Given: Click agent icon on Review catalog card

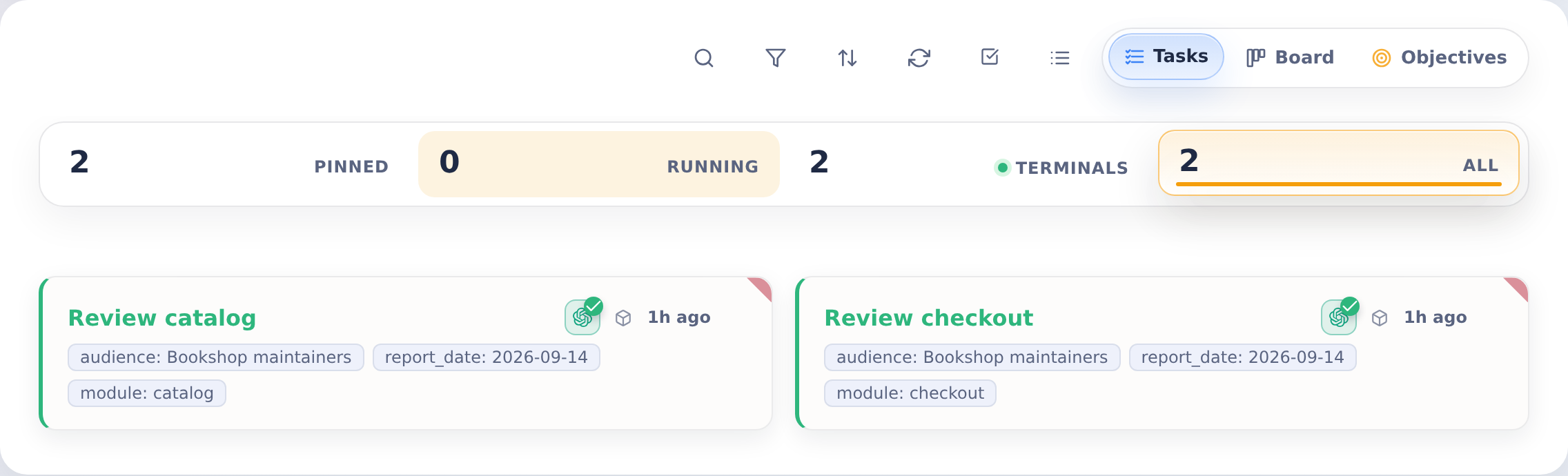Looking at the screenshot, I should pos(582,317).
